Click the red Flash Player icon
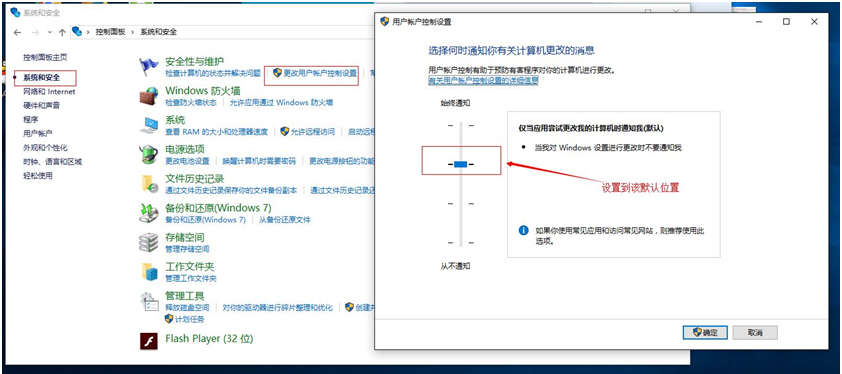Image resolution: width=842 pixels, height=374 pixels. click(149, 341)
